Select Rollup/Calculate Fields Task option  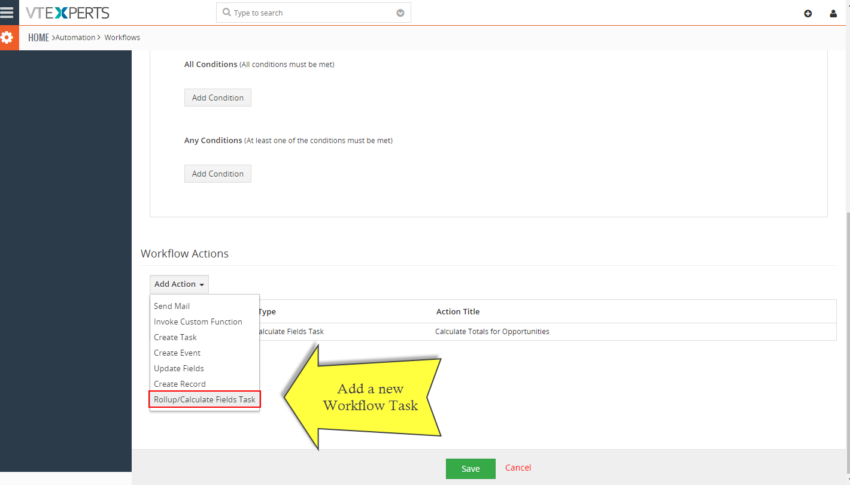point(204,399)
